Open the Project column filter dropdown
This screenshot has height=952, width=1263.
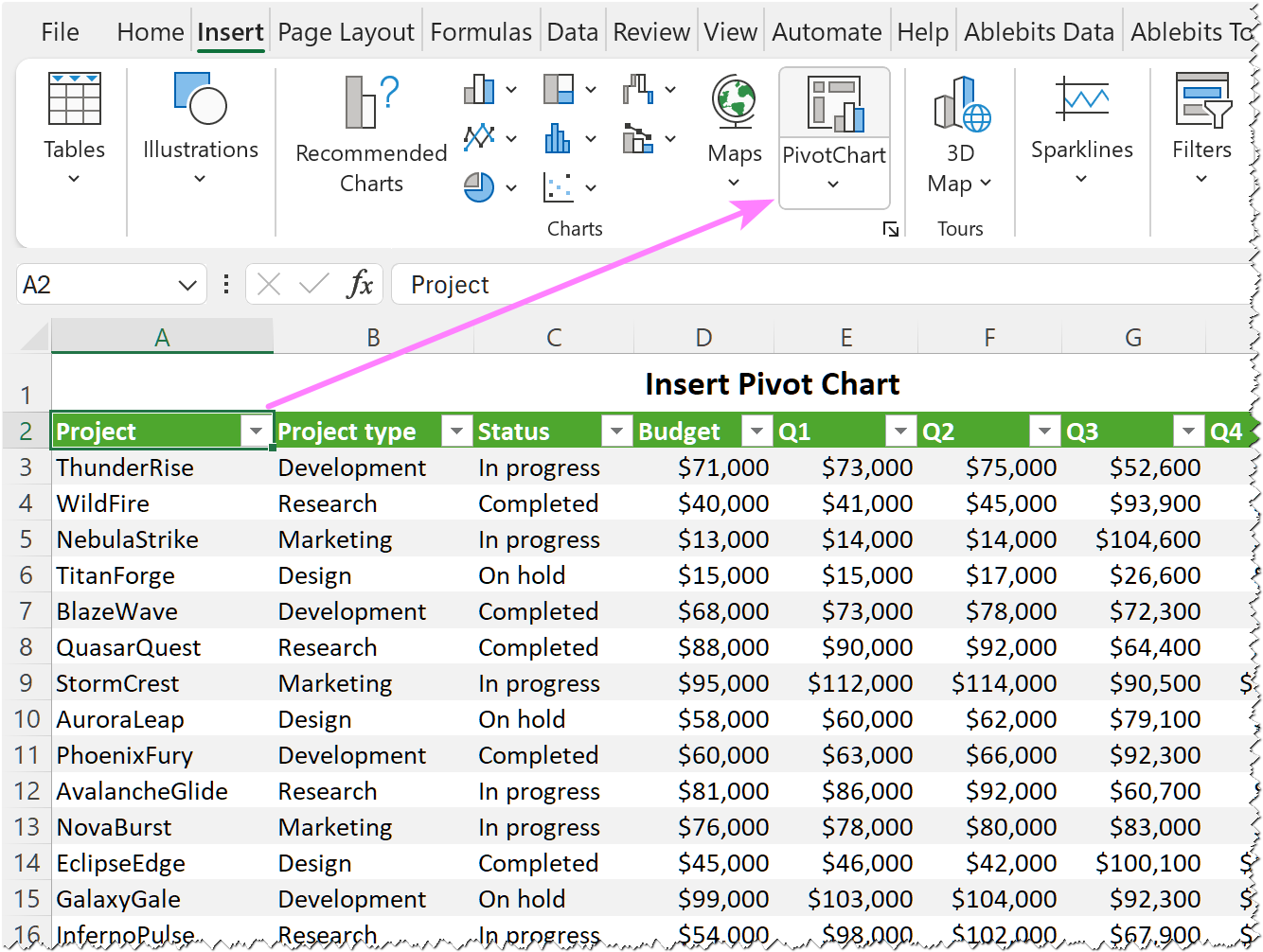[x=255, y=431]
